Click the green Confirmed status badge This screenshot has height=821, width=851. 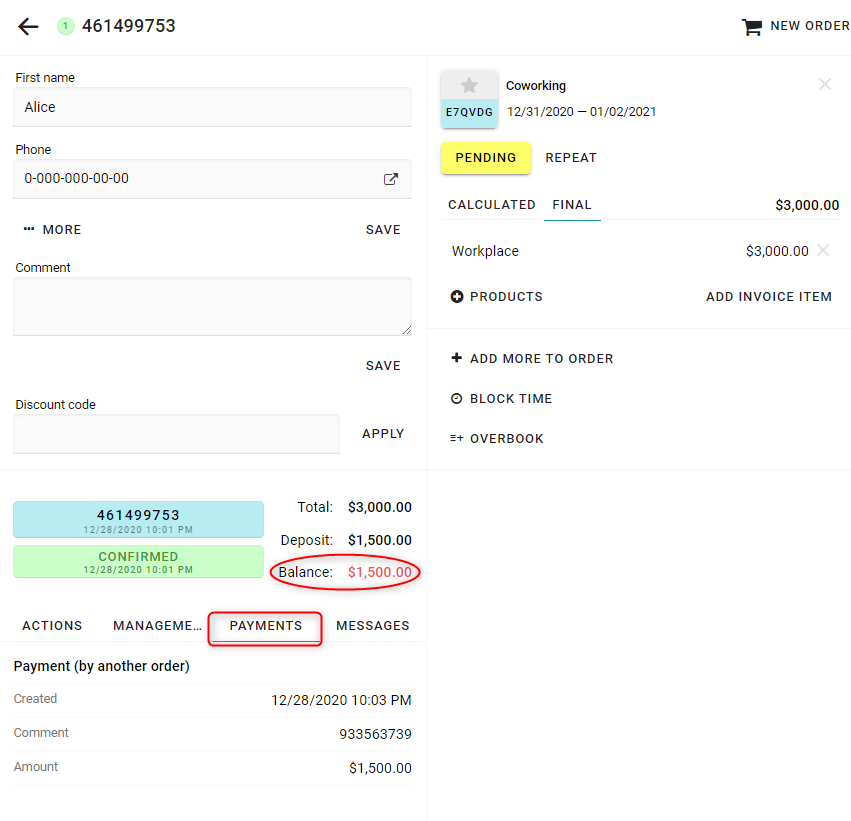pyautogui.click(x=138, y=562)
